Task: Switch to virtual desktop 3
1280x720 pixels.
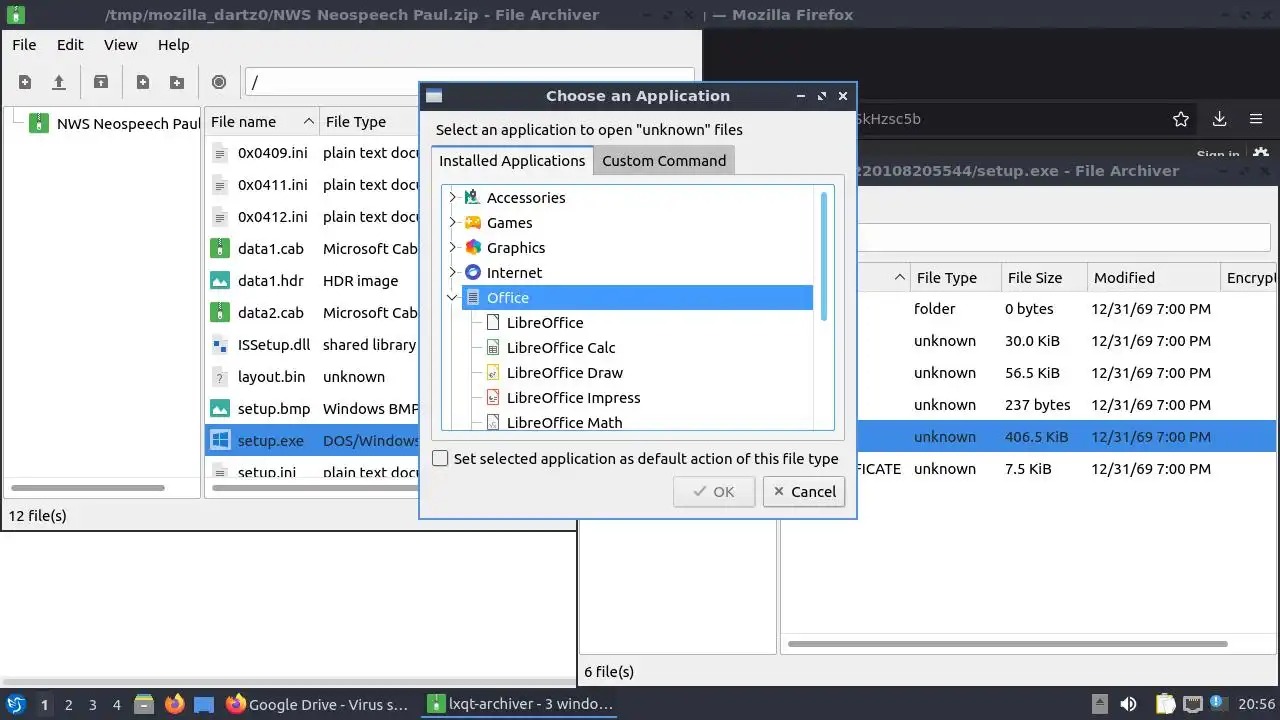Action: coord(93,704)
